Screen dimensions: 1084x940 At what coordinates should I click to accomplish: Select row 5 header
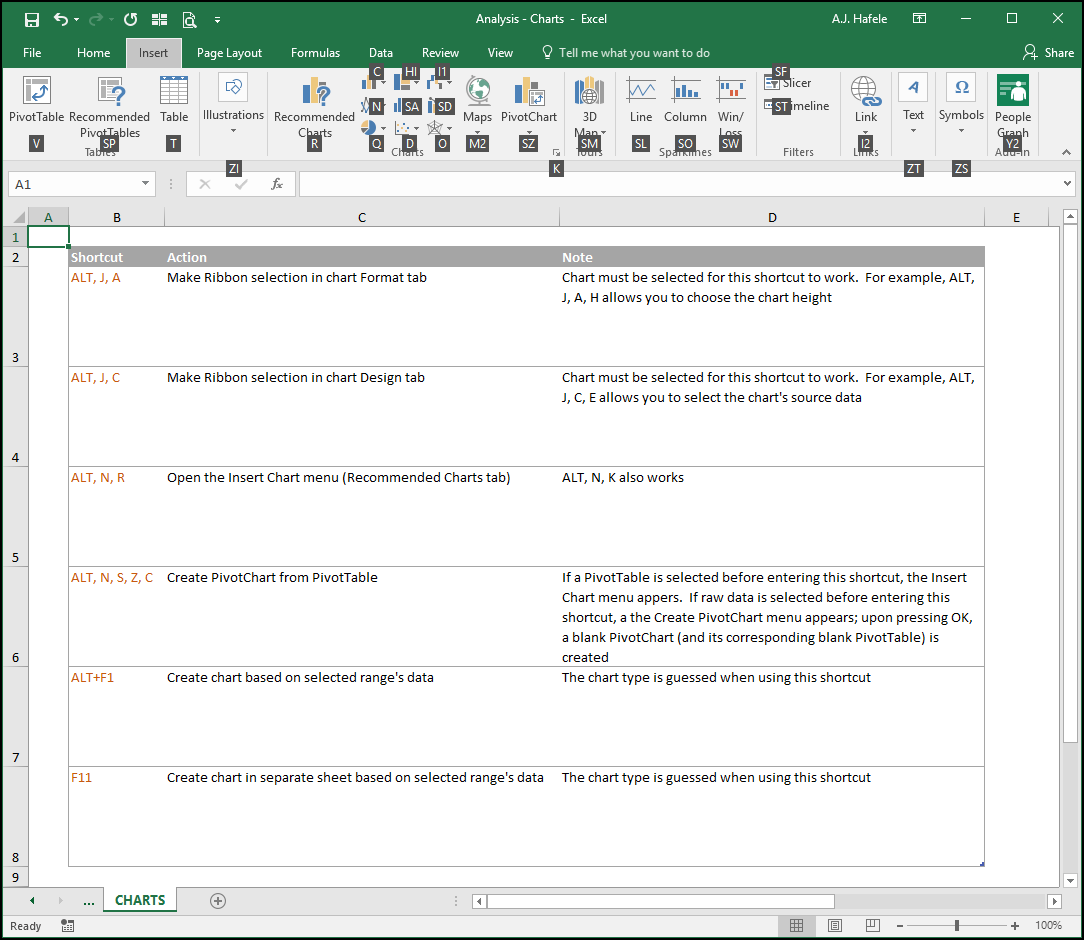click(x=15, y=517)
